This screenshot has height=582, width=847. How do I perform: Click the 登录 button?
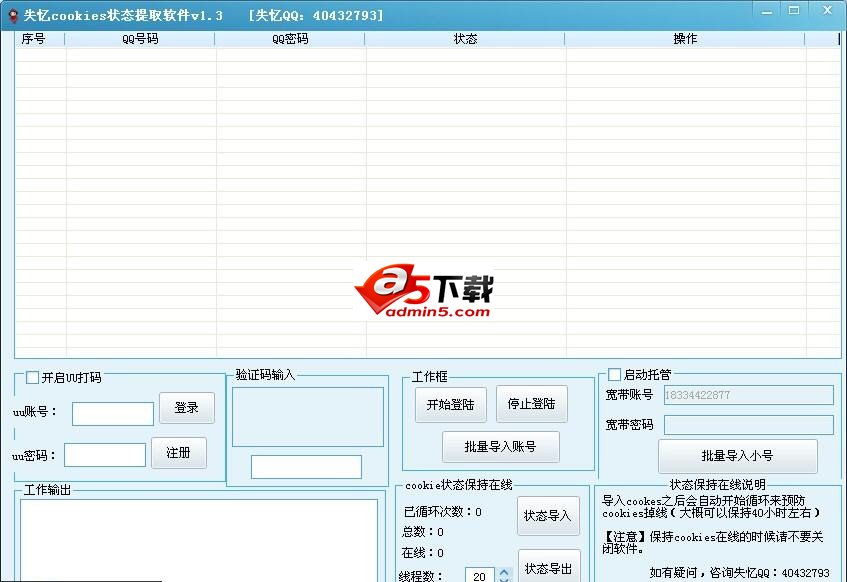[x=187, y=408]
